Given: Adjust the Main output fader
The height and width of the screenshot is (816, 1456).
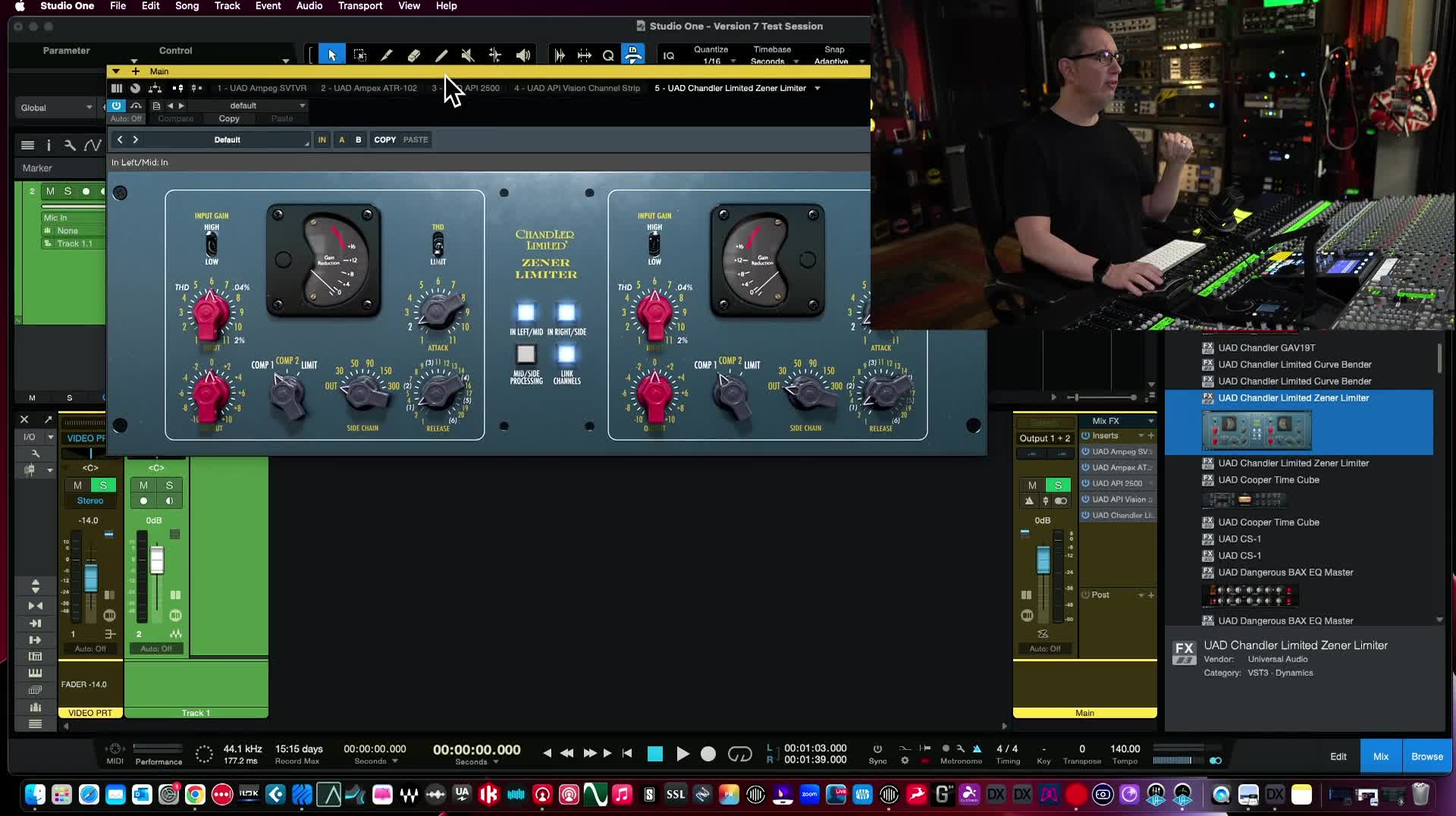Looking at the screenshot, I should (1043, 560).
